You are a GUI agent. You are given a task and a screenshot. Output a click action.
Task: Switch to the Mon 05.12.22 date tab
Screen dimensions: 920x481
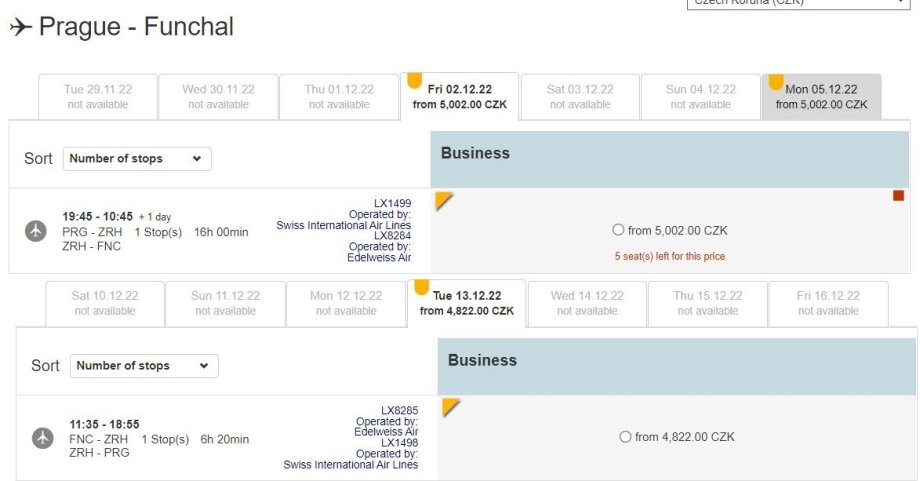pyautogui.click(x=821, y=97)
